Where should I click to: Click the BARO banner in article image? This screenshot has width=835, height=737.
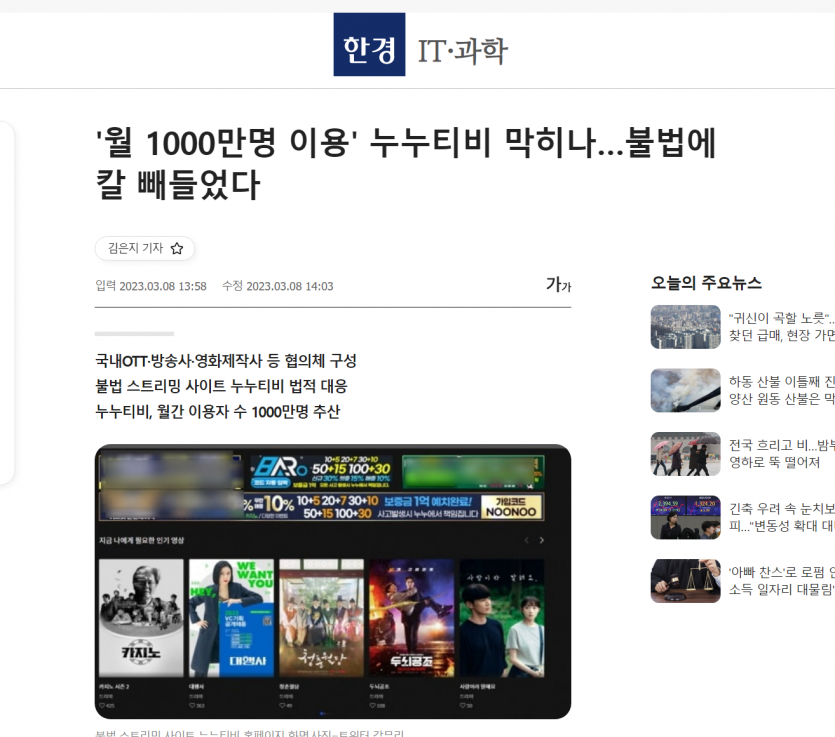[322, 472]
